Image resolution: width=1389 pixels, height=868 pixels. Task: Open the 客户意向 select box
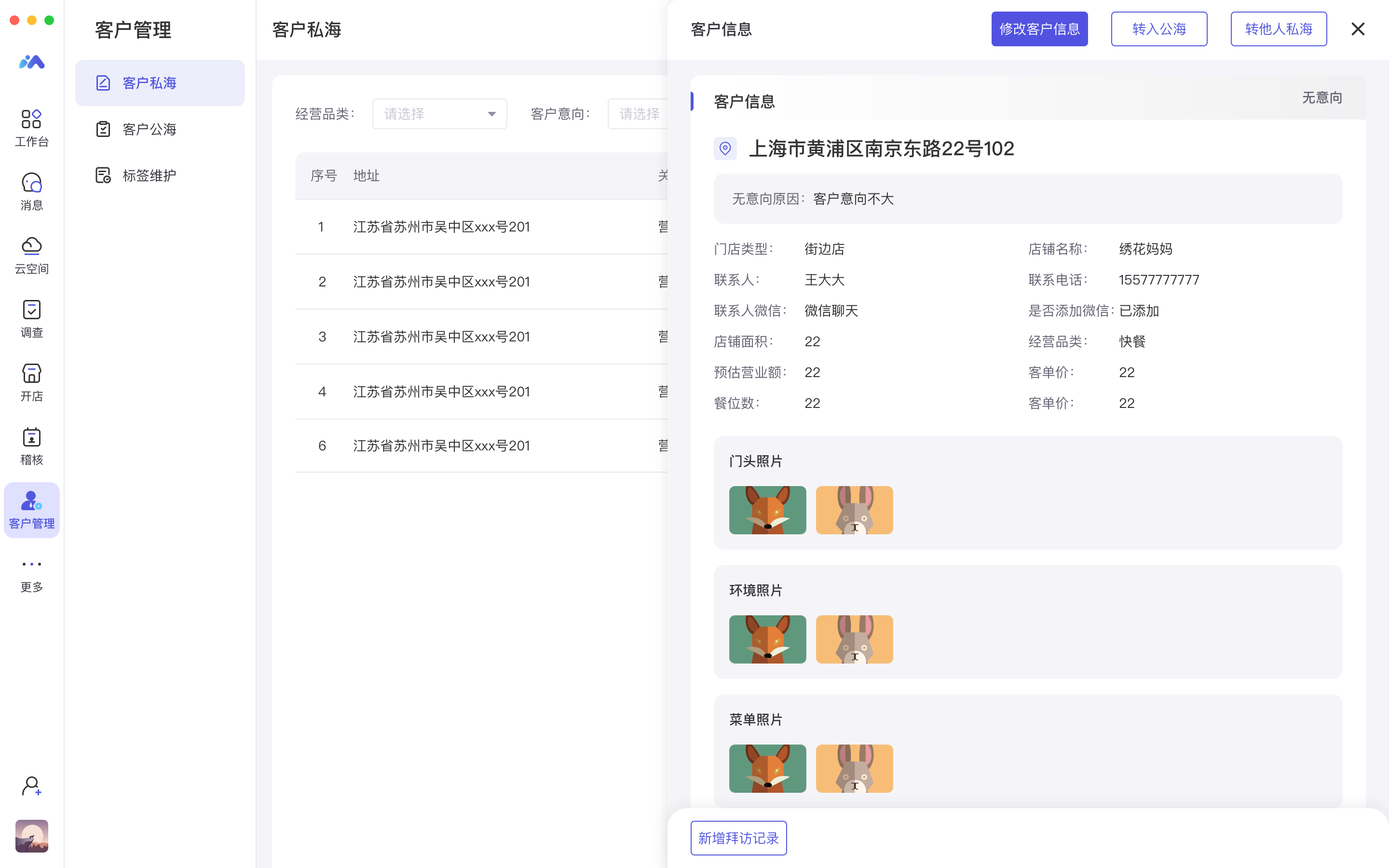(638, 114)
